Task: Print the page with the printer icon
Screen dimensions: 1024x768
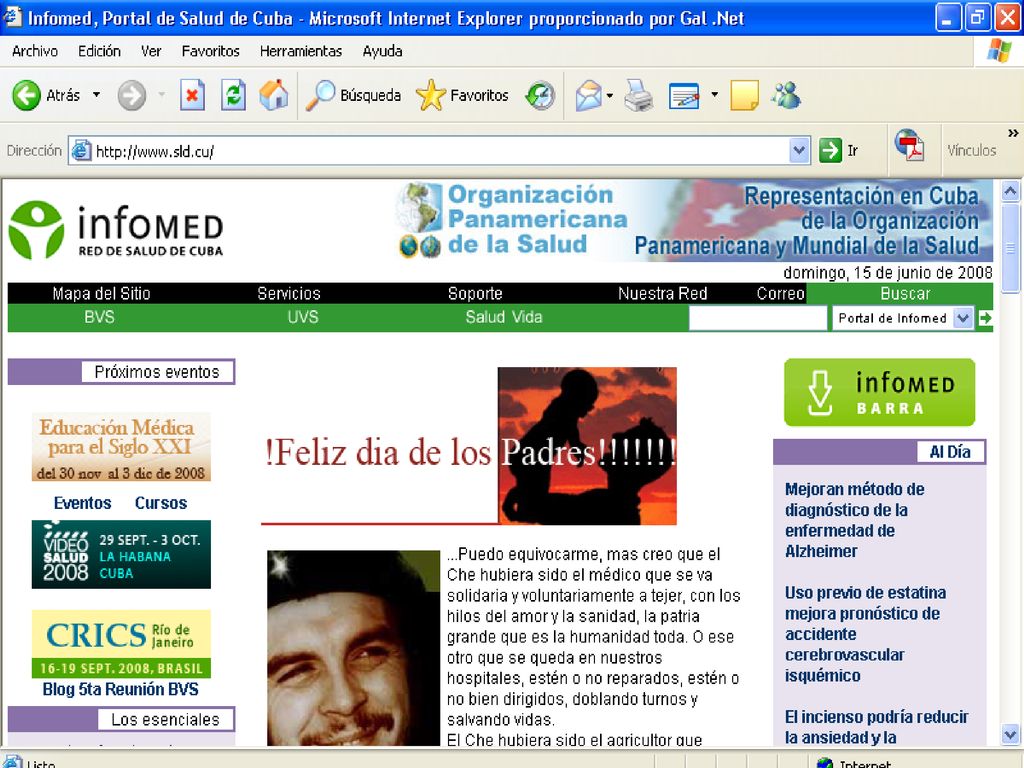Action: (x=638, y=96)
